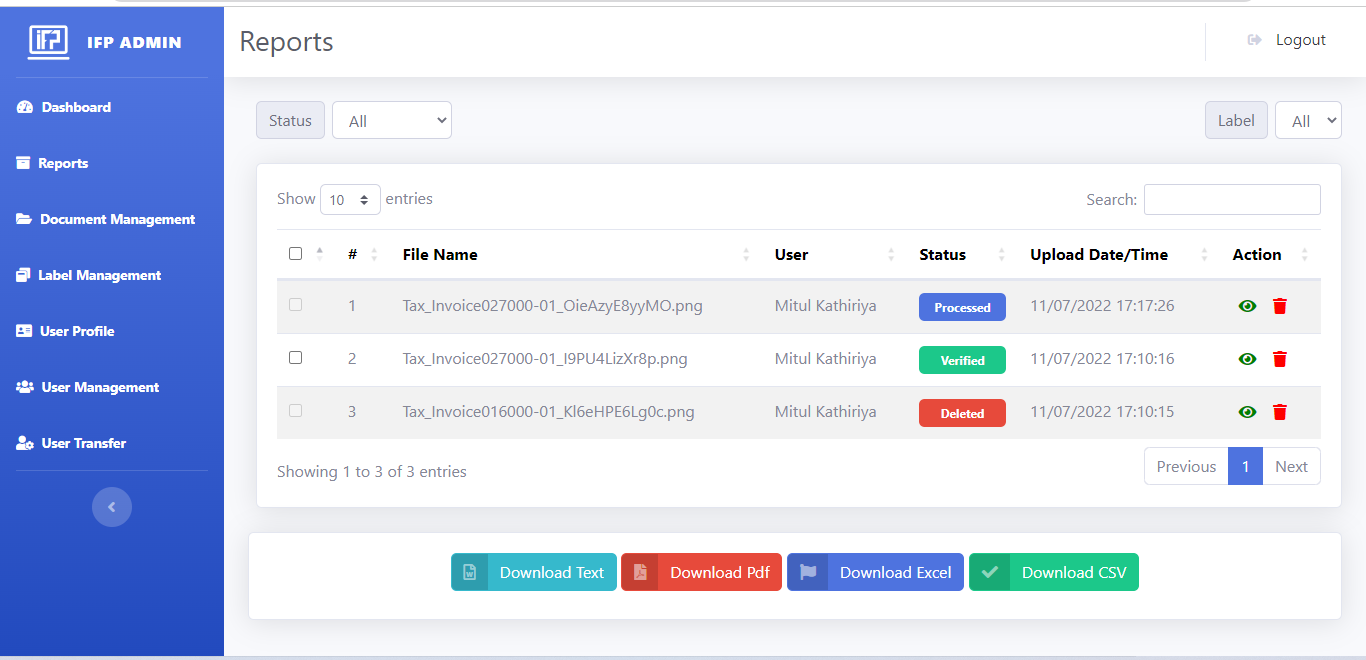The height and width of the screenshot is (660, 1366).
Task: Export the report with Download Excel
Action: tap(875, 573)
